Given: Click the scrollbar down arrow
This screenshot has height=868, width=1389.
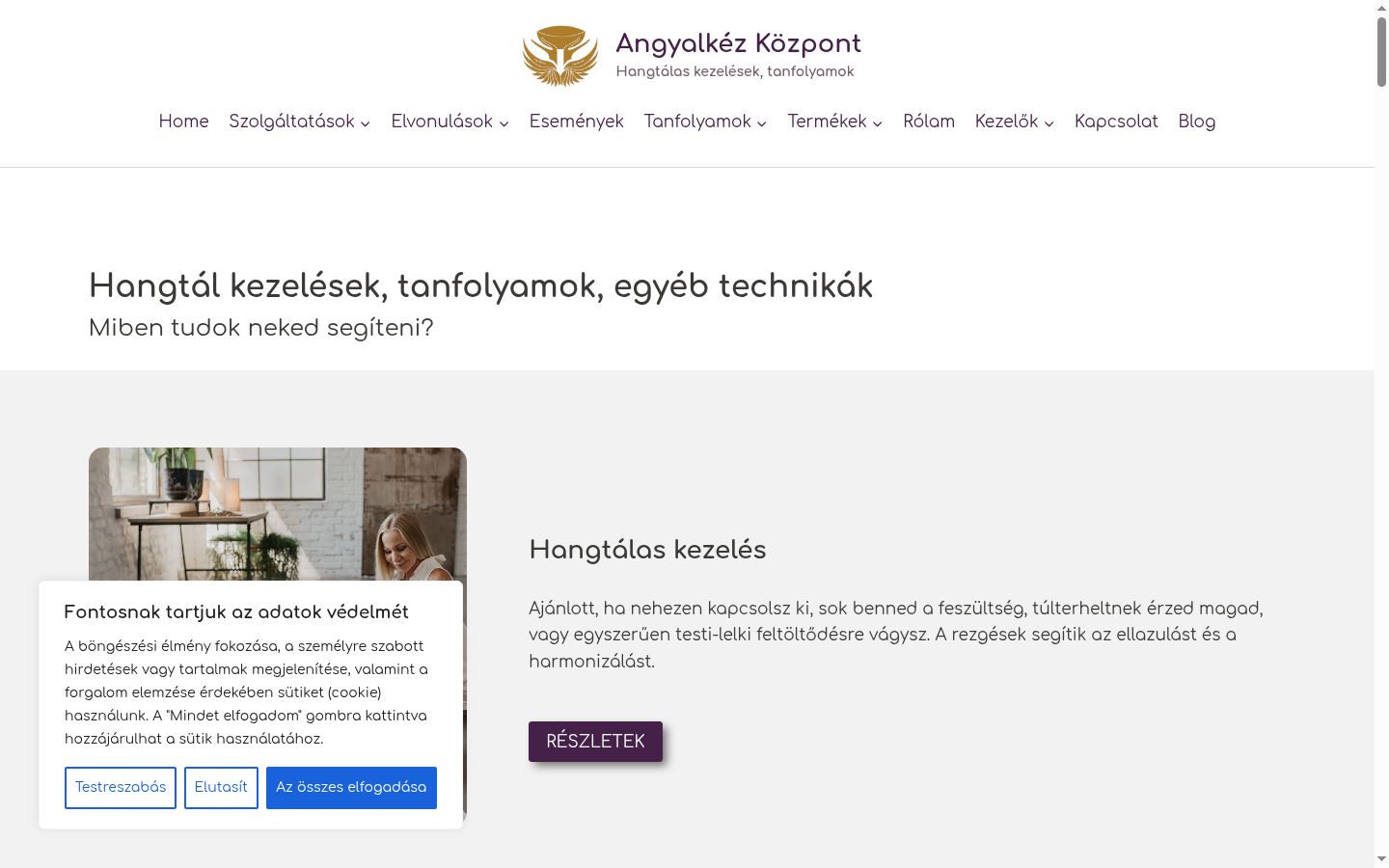Looking at the screenshot, I should click(1381, 858).
